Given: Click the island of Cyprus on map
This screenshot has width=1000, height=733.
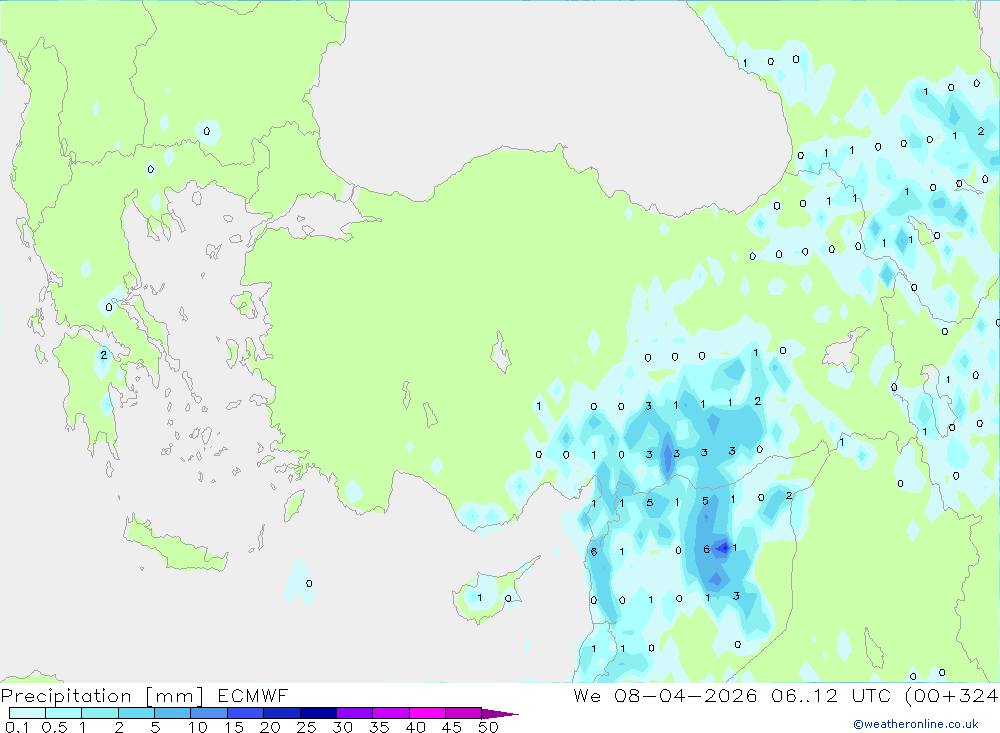Looking at the screenshot, I should click(x=490, y=593).
